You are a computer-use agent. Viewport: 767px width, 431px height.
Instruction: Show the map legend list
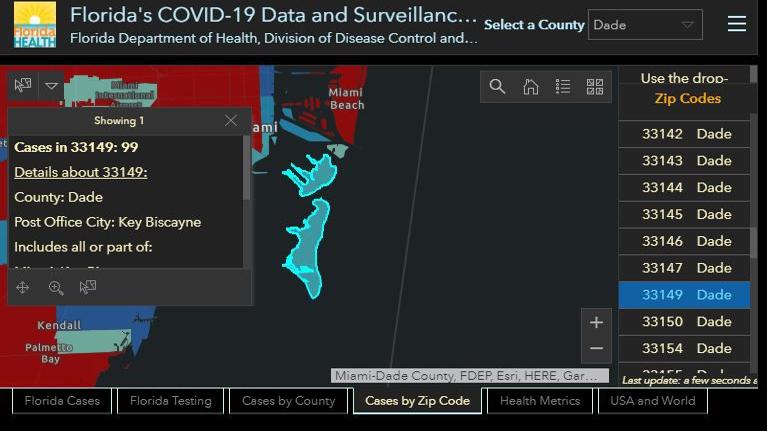[x=563, y=87]
